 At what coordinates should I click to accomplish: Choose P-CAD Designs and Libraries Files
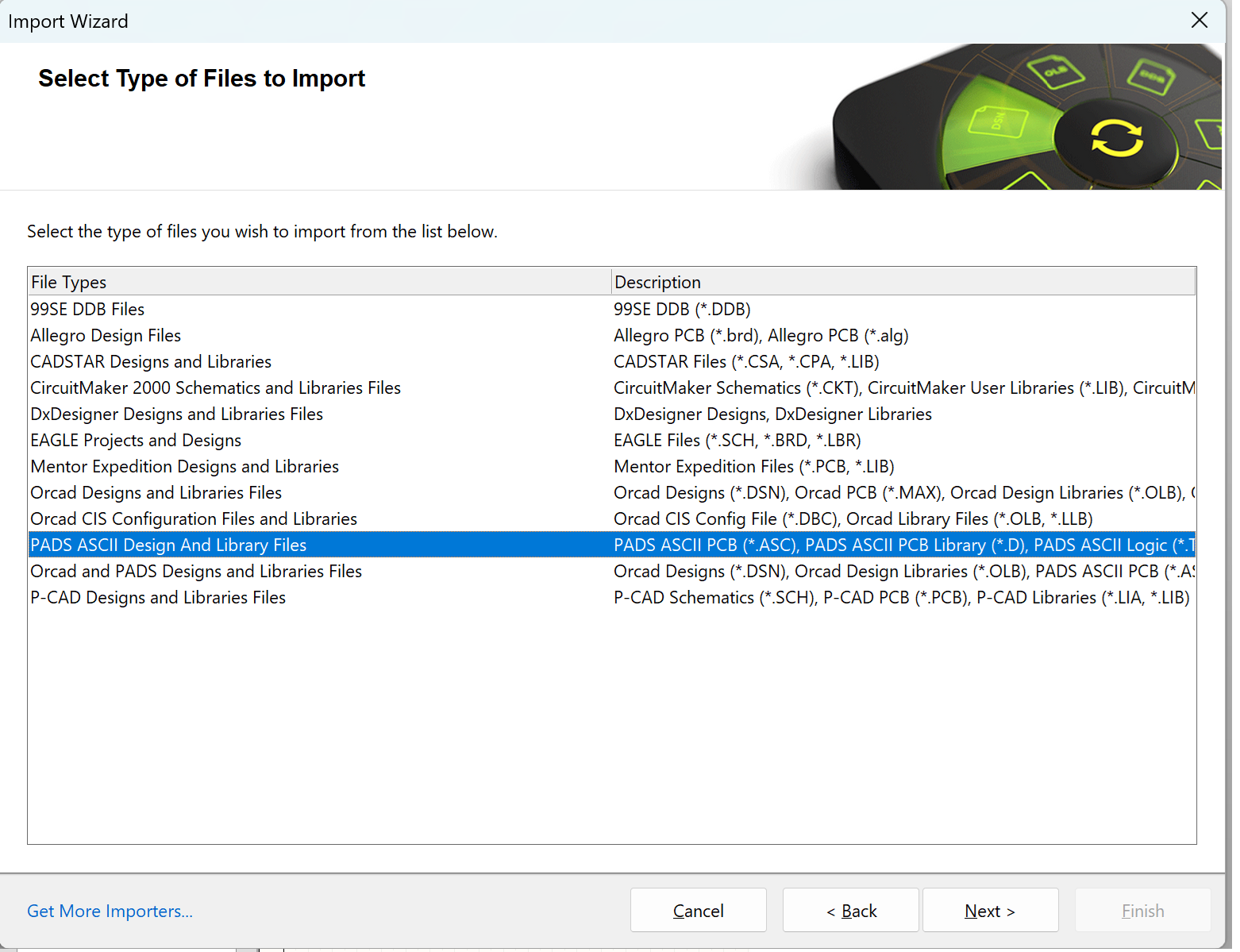[158, 597]
